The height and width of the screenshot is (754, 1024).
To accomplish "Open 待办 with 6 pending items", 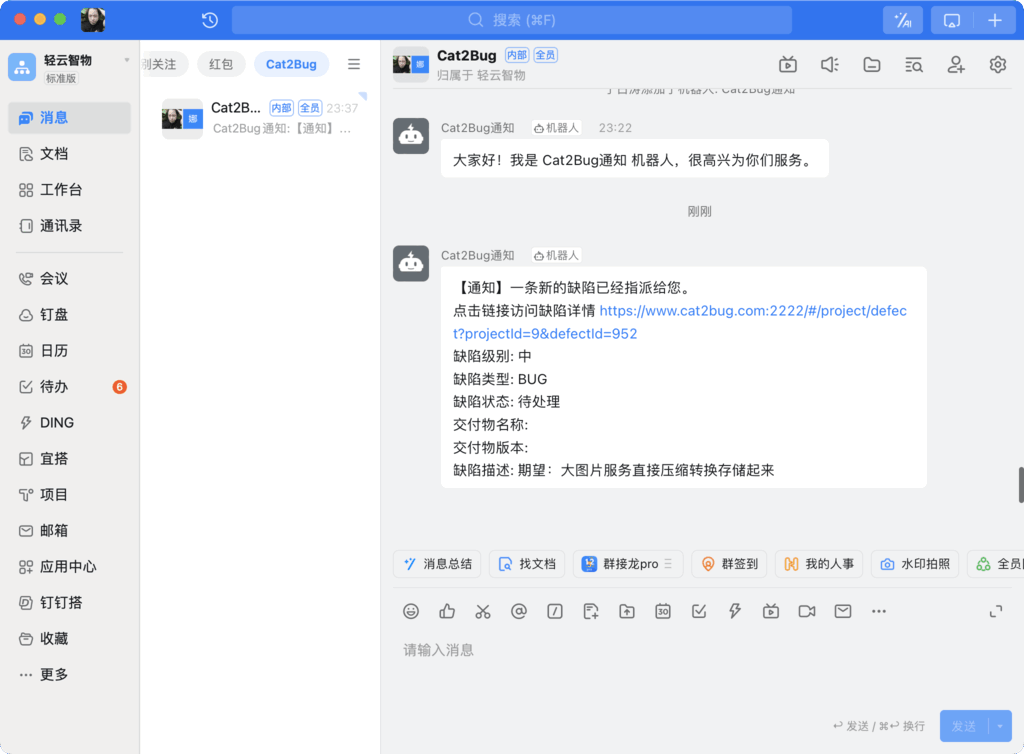I will (69, 386).
